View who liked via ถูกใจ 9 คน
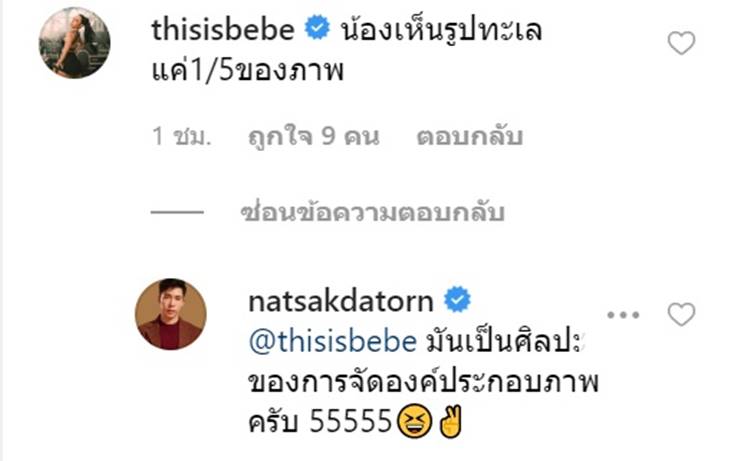 (313, 136)
